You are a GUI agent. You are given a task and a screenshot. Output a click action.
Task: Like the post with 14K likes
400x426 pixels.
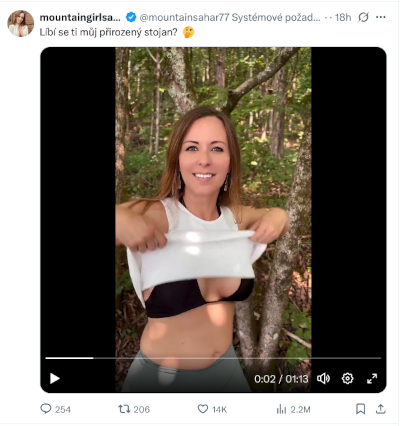point(212,409)
